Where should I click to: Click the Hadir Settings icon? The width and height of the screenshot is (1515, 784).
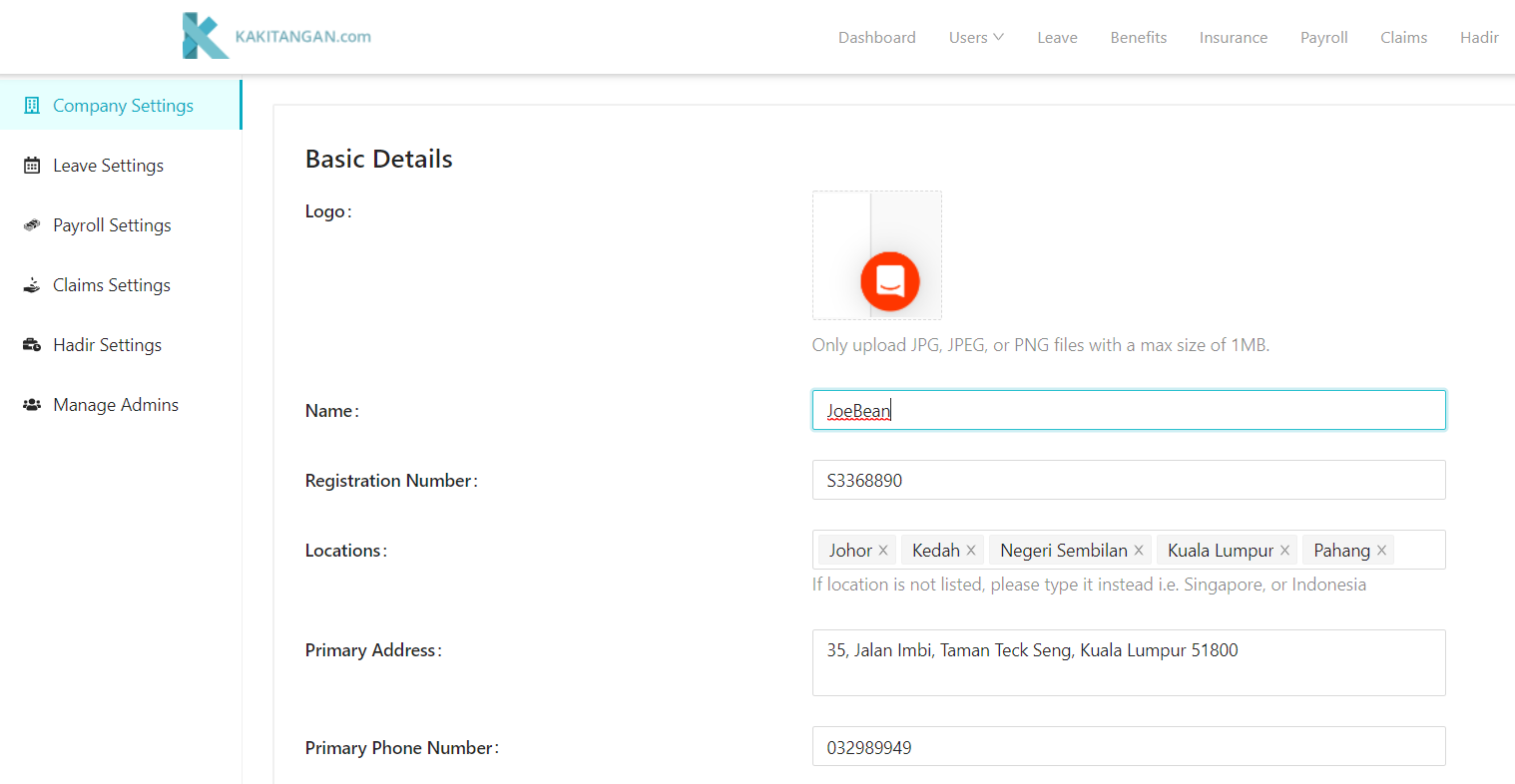click(32, 345)
